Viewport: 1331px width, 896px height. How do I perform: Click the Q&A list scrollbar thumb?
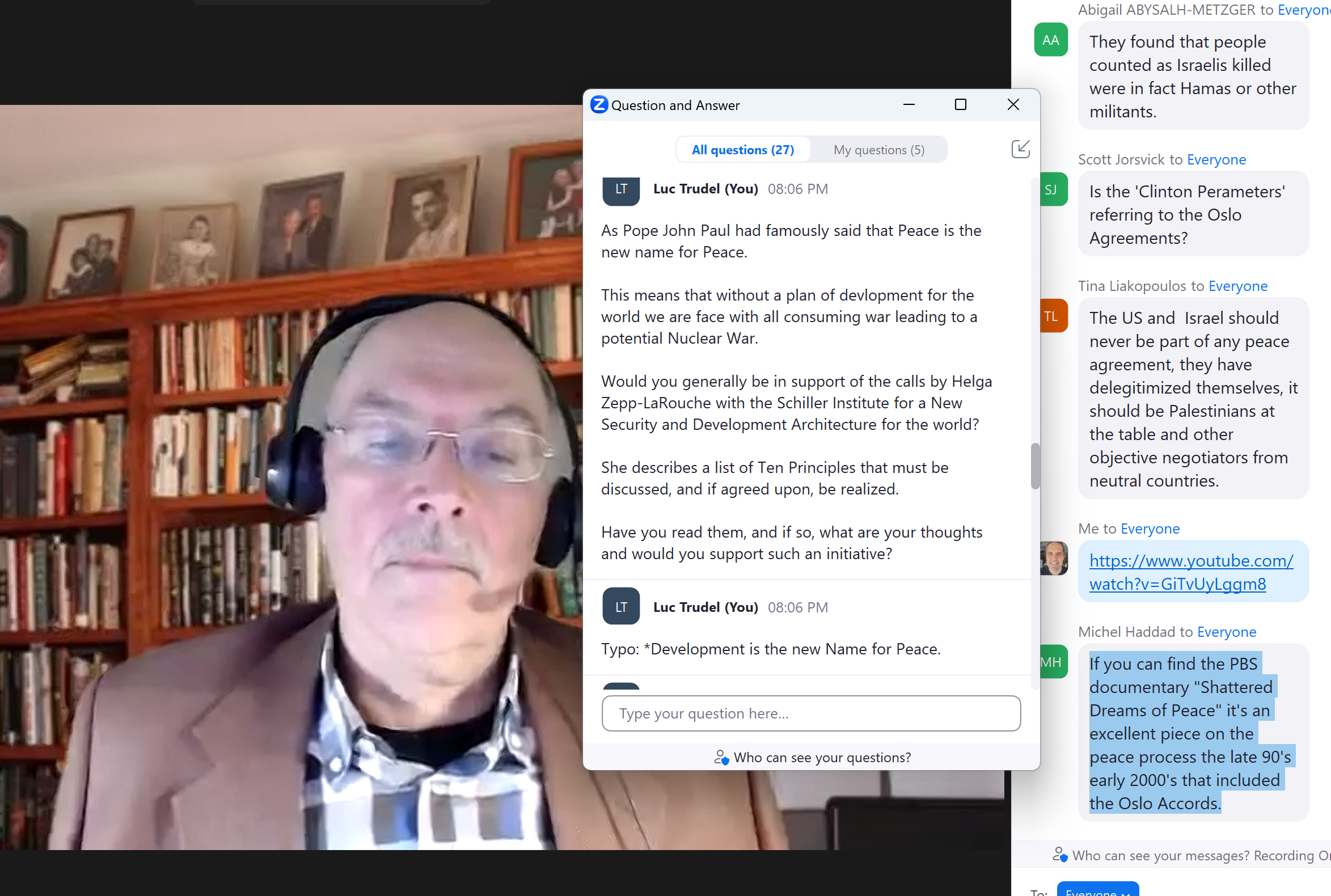[1035, 466]
